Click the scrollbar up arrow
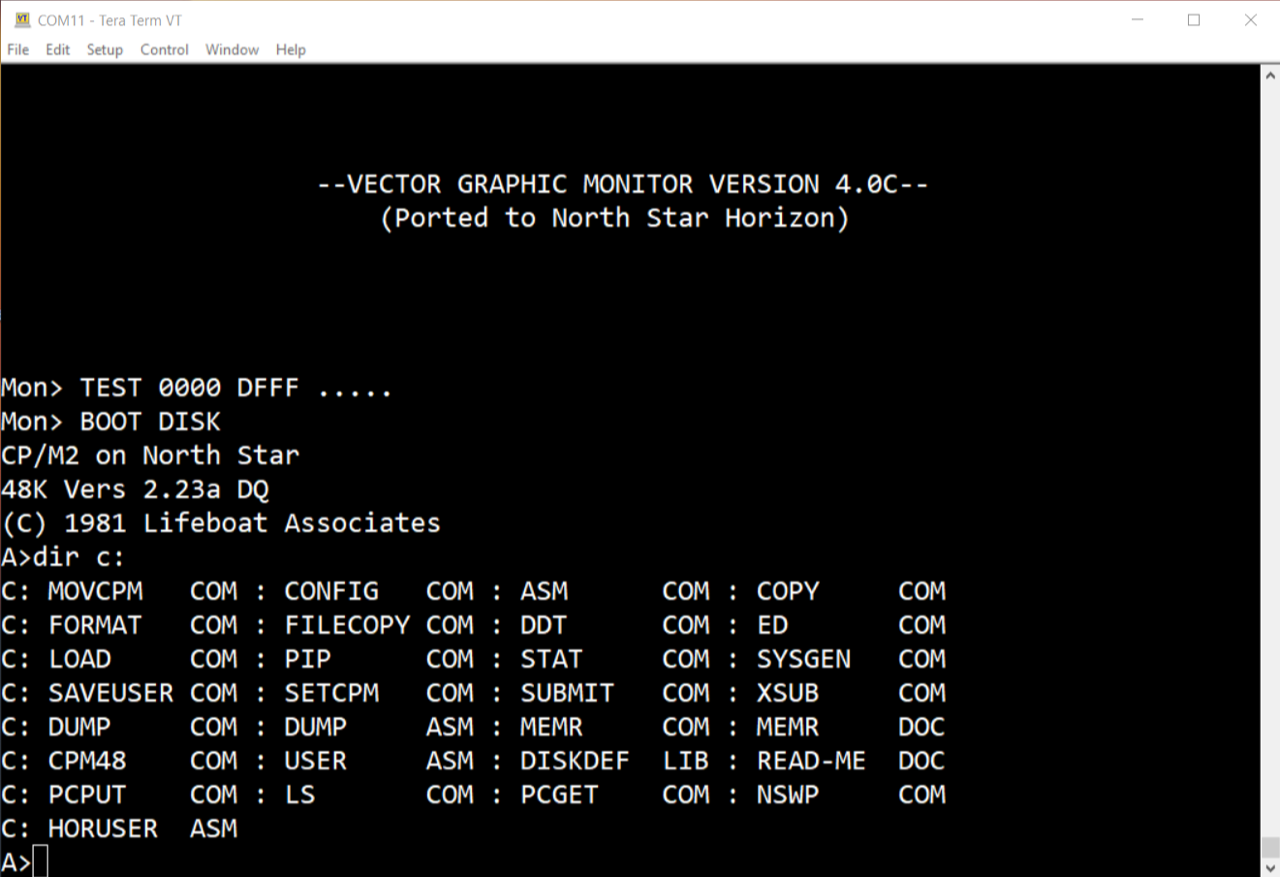This screenshot has width=1280, height=877. tap(1270, 74)
